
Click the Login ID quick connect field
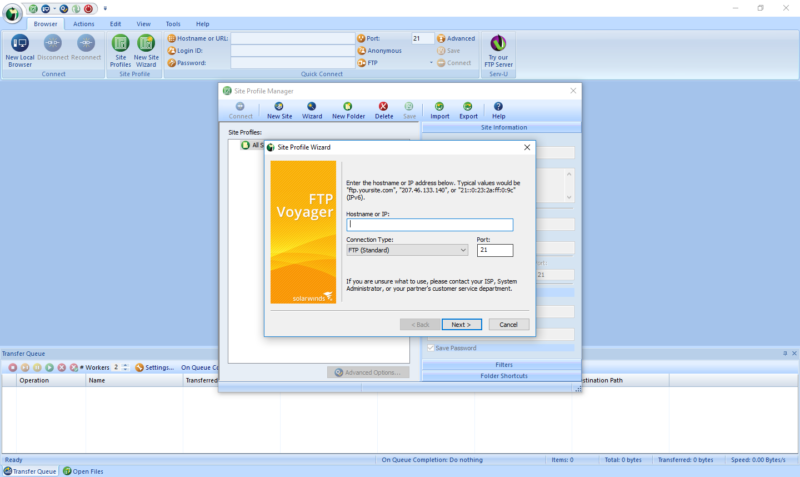click(292, 51)
